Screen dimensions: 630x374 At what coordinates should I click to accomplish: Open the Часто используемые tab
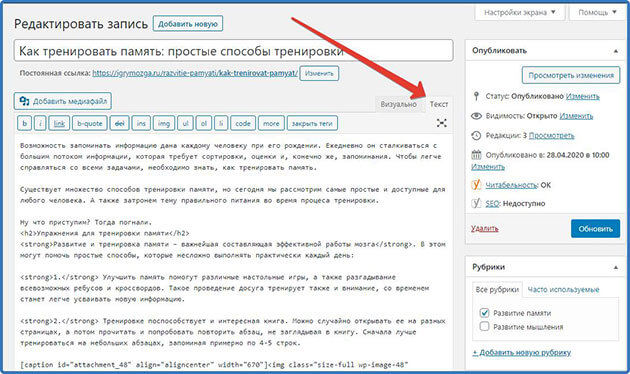(x=563, y=290)
